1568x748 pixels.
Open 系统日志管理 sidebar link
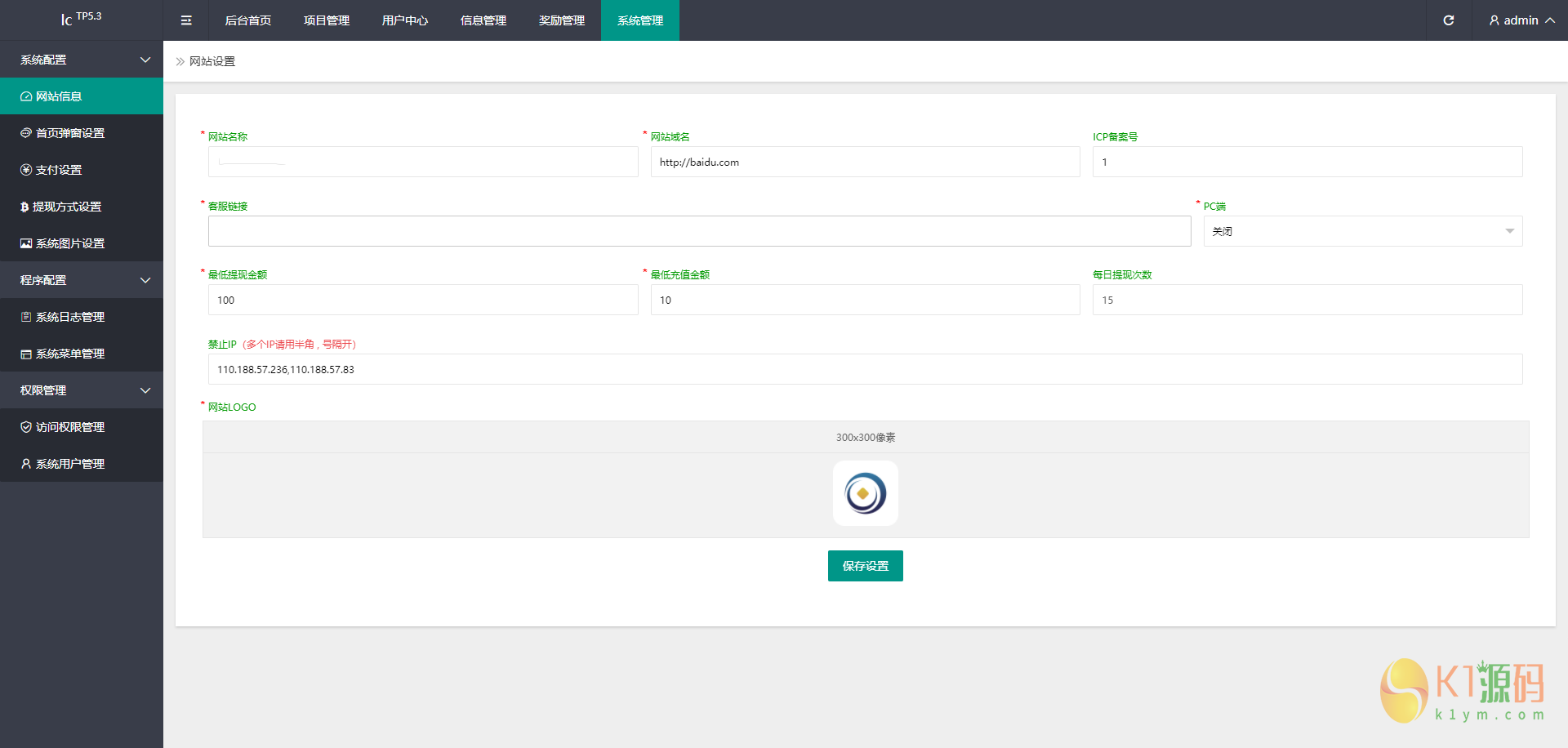[82, 317]
